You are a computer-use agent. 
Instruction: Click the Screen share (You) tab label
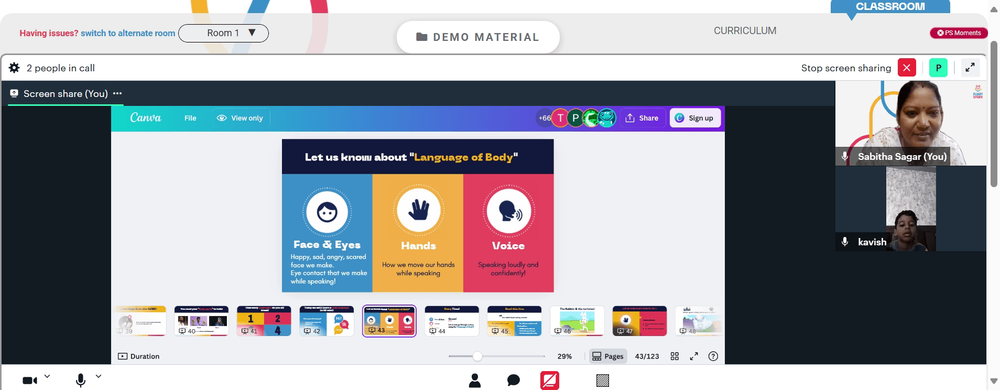click(x=66, y=94)
